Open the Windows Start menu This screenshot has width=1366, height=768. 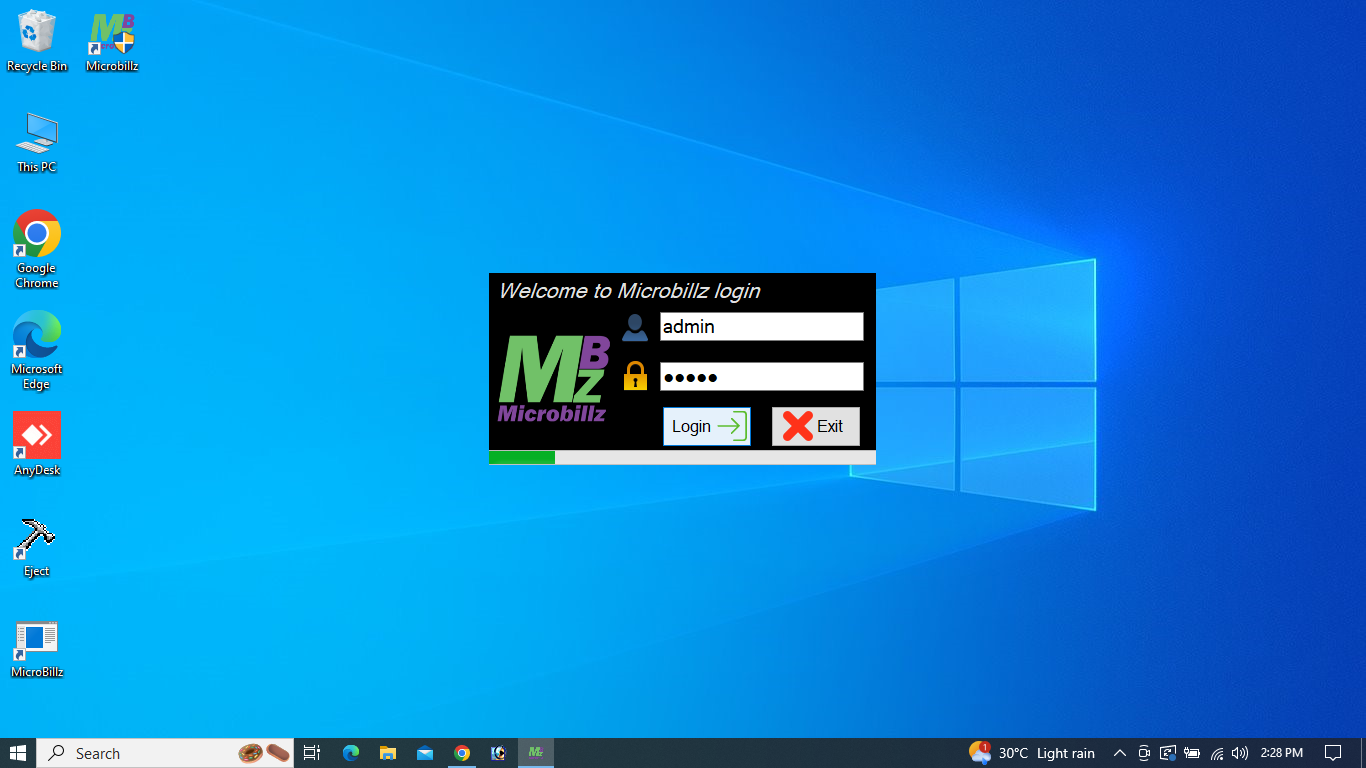[x=18, y=753]
